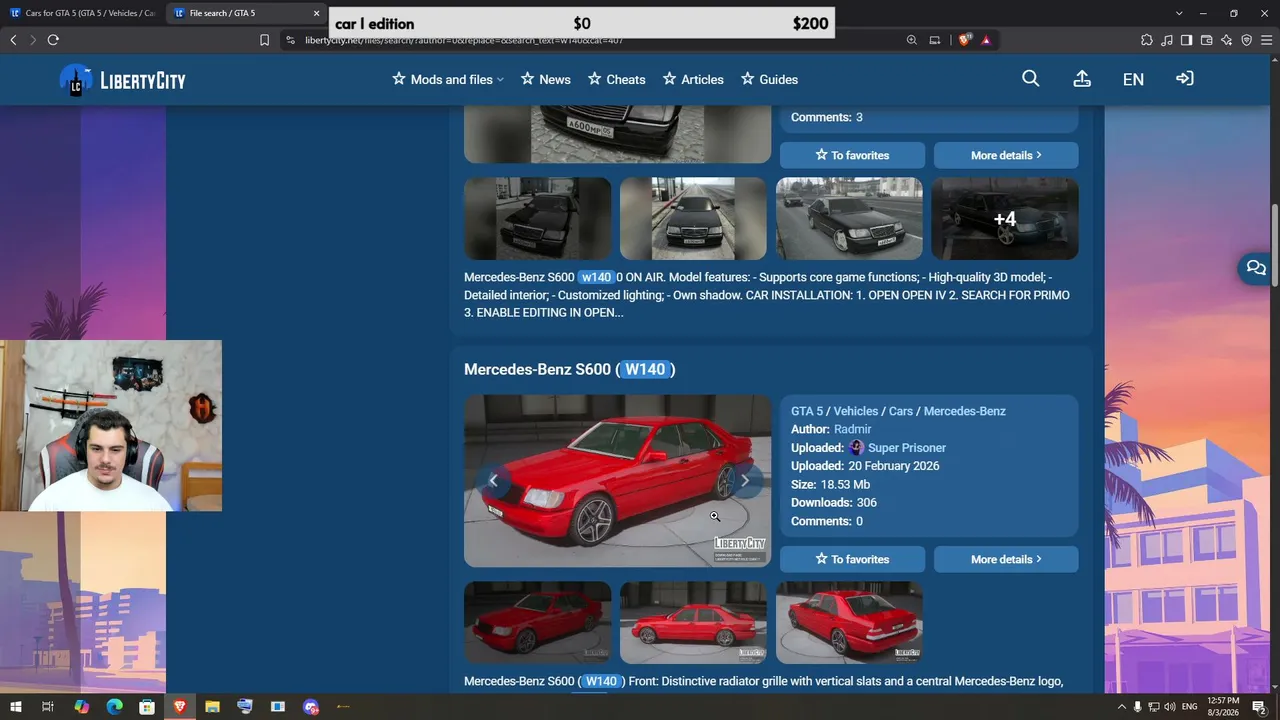Open the page zoom magnifier in address bar
This screenshot has width=1280, height=720.
click(912, 40)
